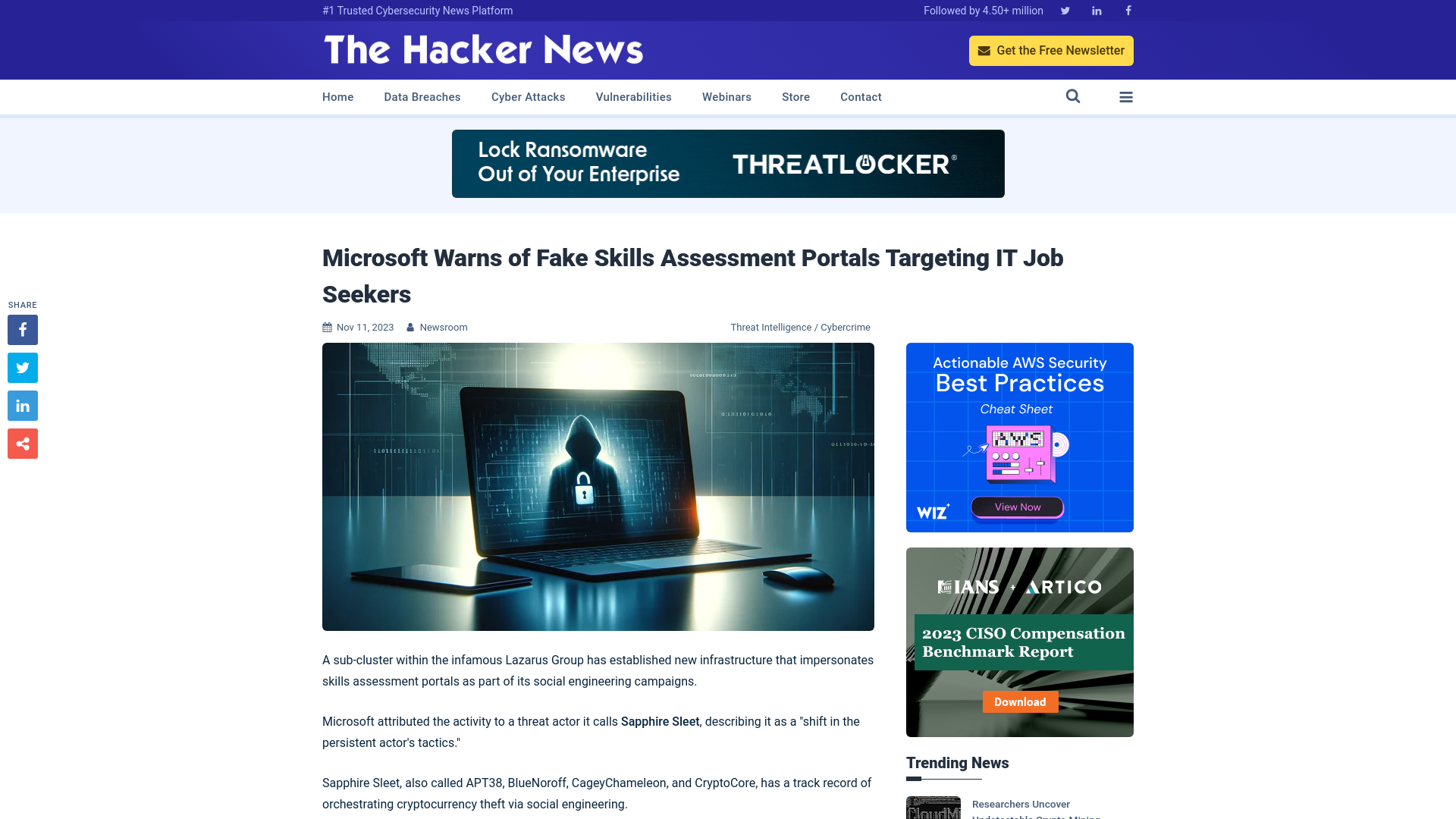Click View Now on AWS Security ad

[x=1017, y=506]
